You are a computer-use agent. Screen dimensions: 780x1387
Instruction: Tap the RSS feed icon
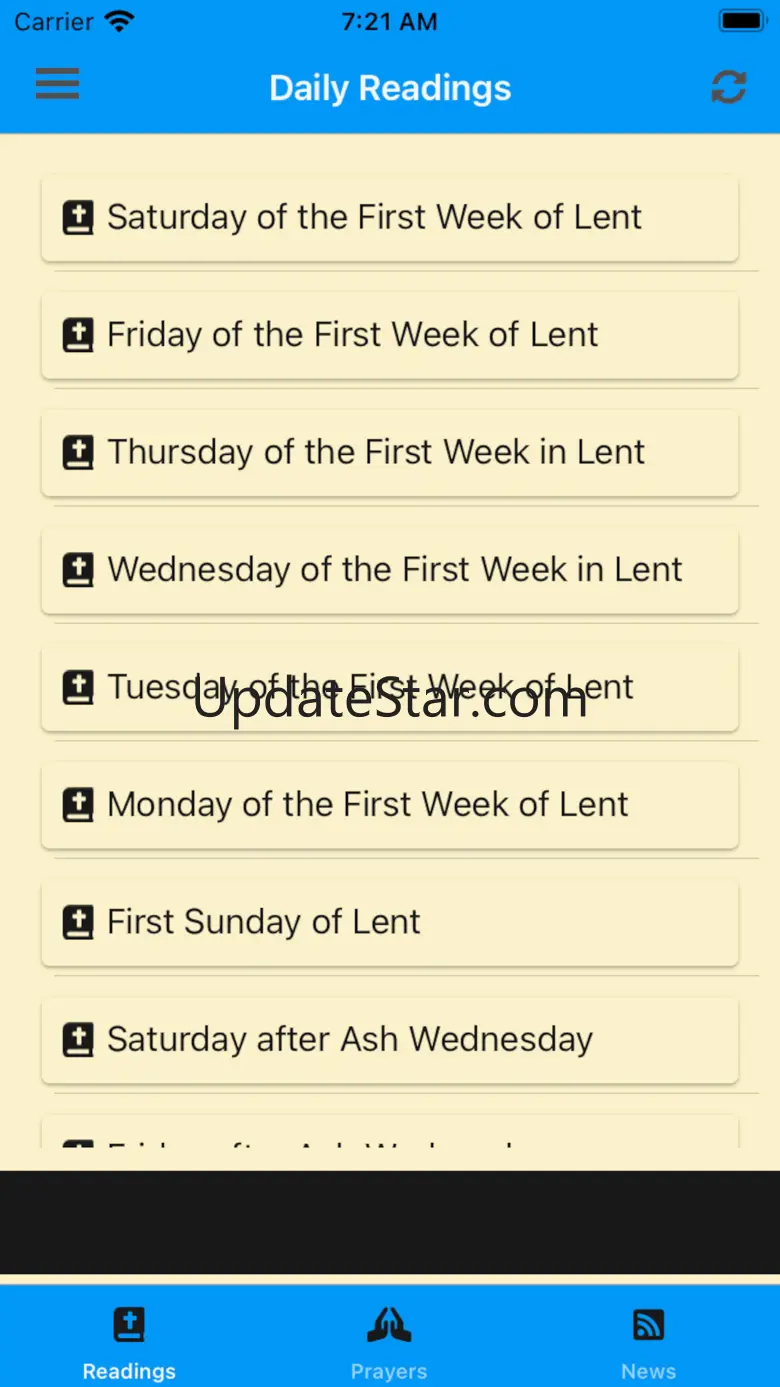tap(648, 1326)
